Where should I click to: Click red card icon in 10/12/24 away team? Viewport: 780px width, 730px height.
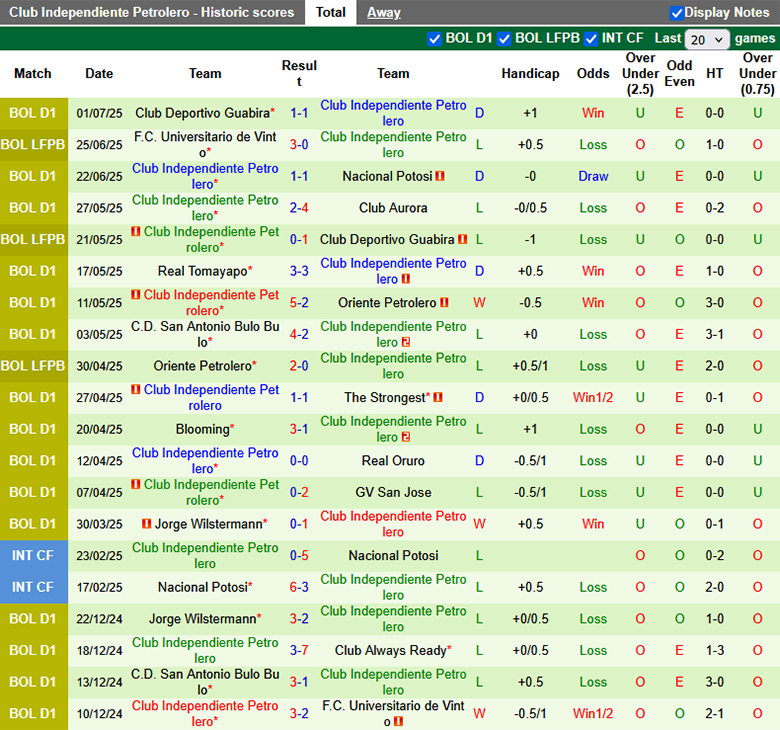(398, 721)
